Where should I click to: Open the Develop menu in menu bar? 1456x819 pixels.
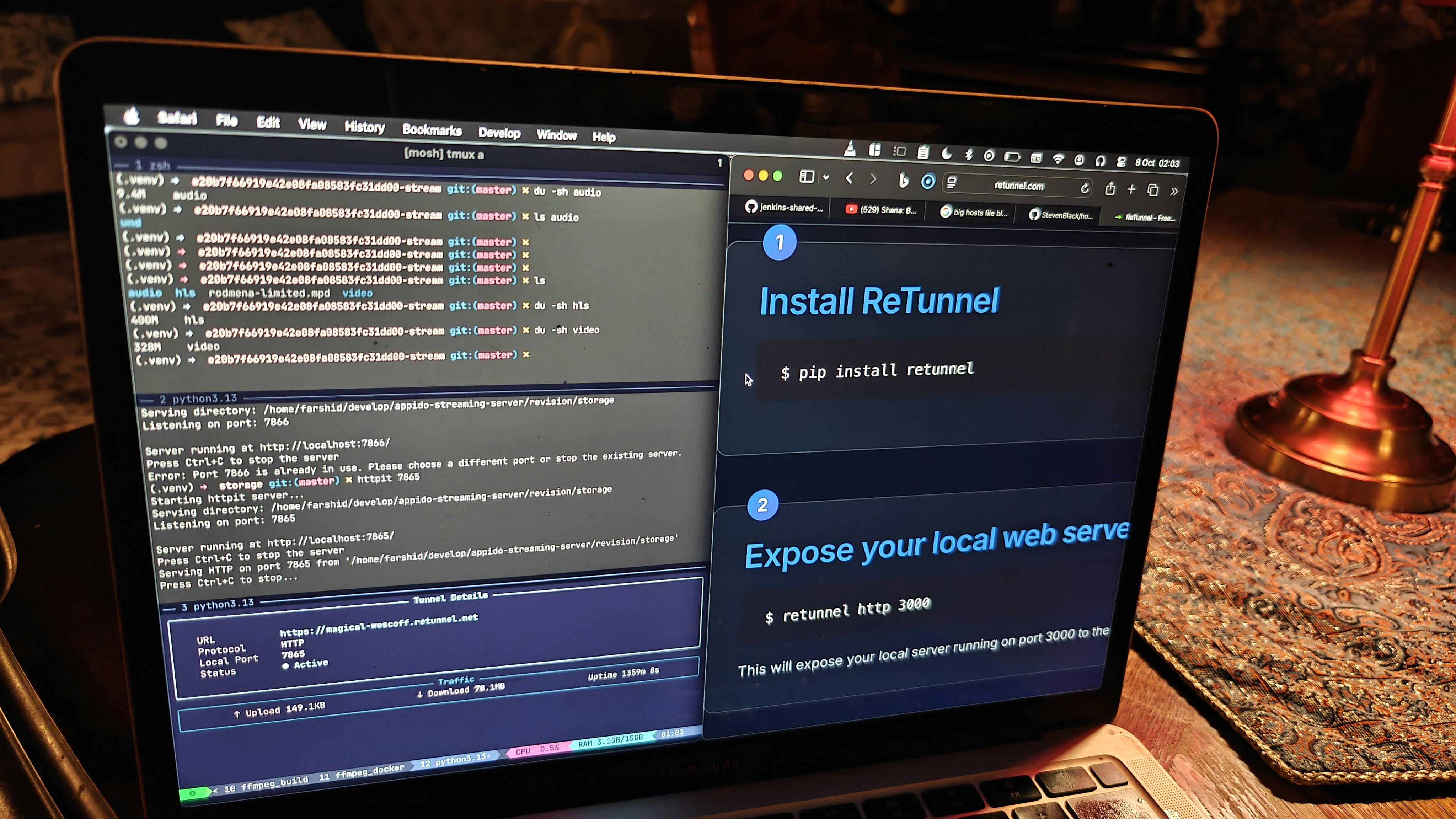499,133
